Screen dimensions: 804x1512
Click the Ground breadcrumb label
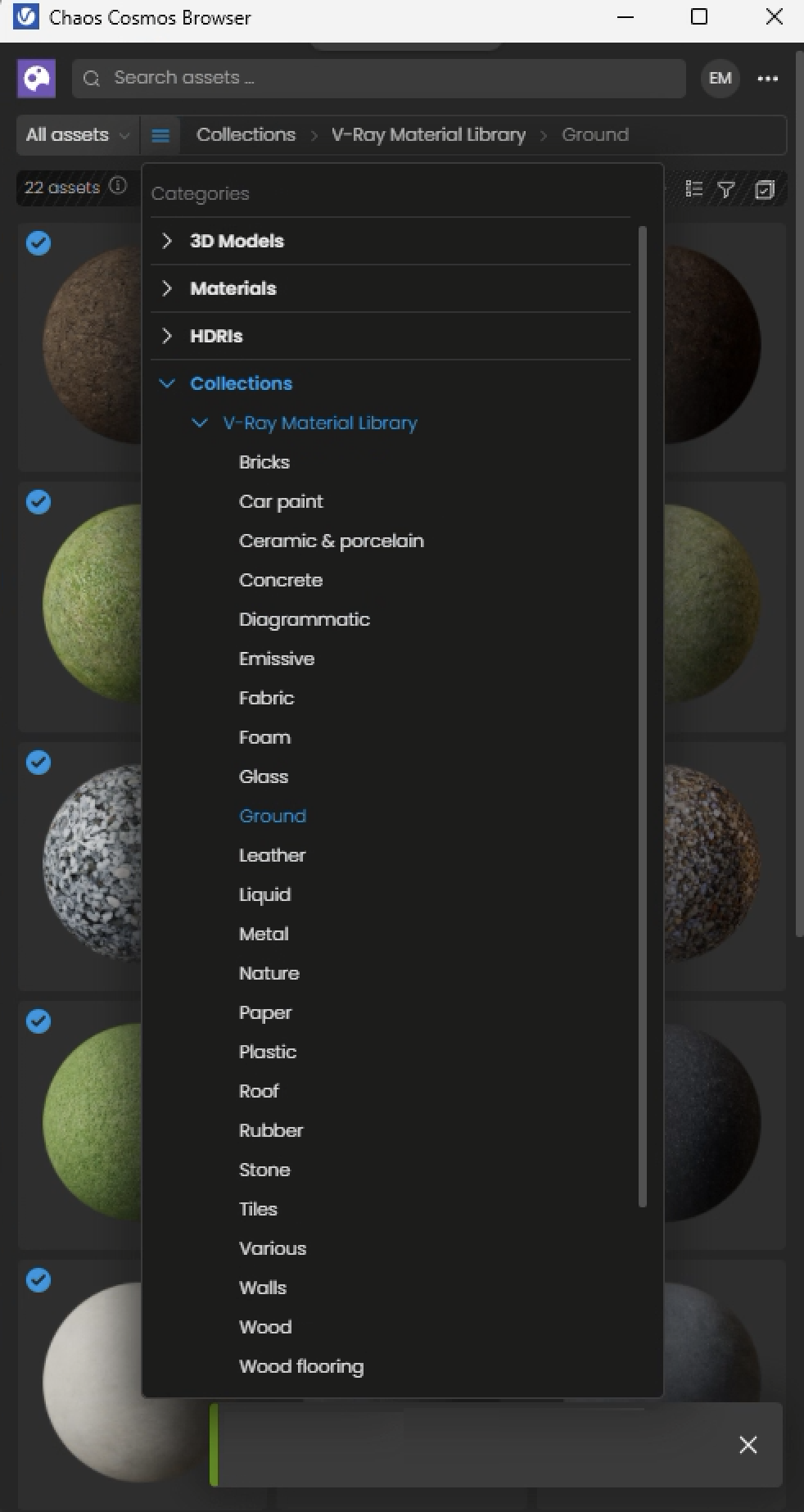coord(595,134)
